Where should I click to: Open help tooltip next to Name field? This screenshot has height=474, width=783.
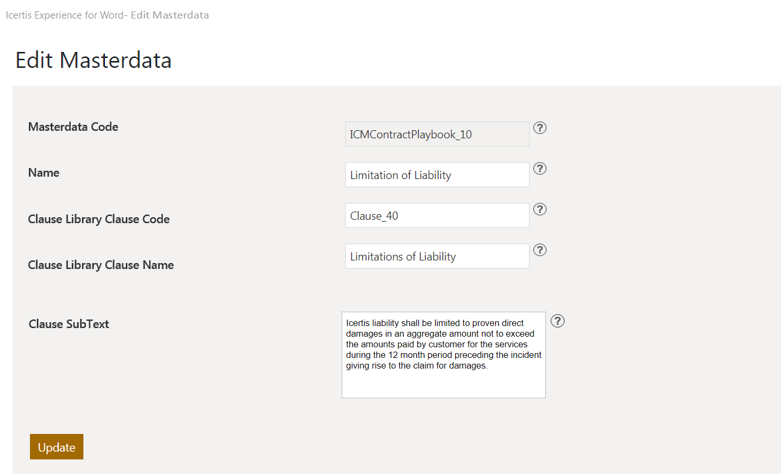tap(540, 169)
